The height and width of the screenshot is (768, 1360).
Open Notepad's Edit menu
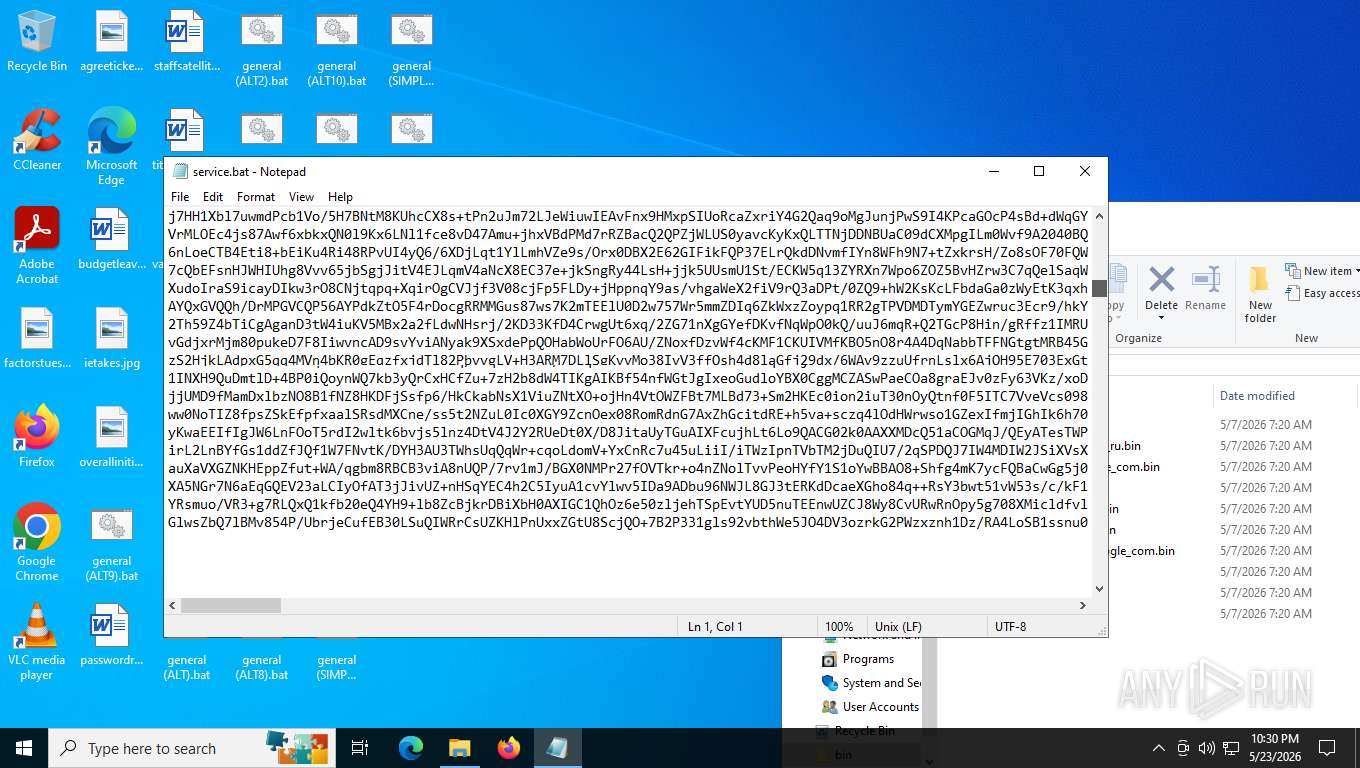coord(213,197)
